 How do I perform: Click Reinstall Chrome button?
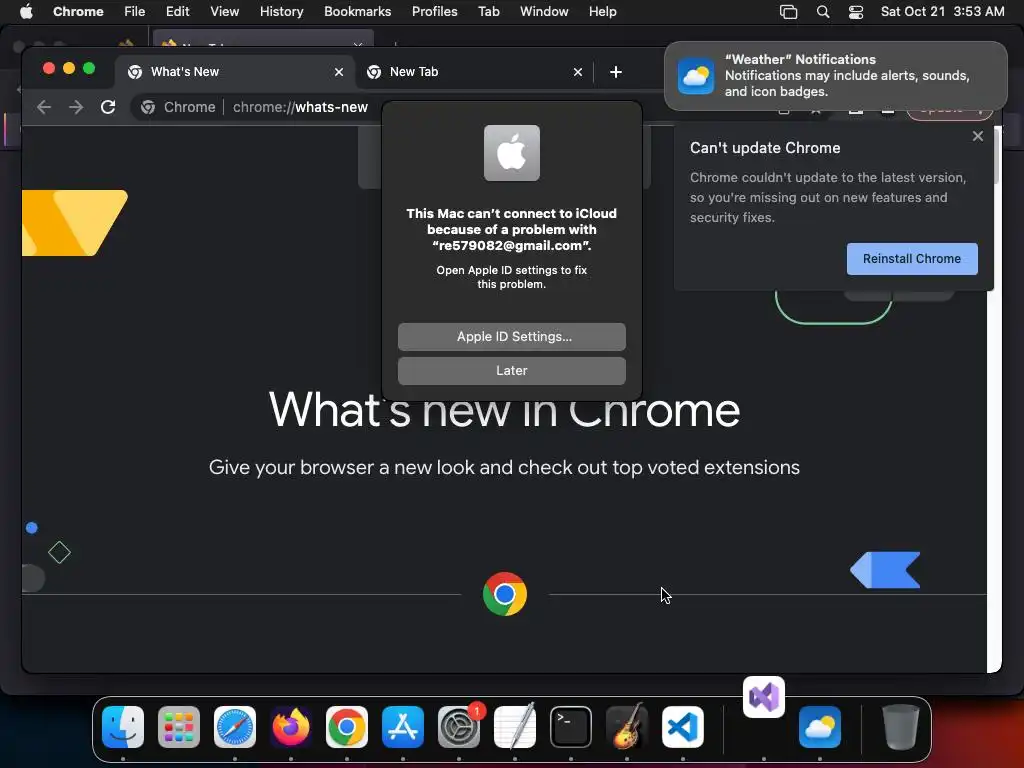click(x=912, y=259)
